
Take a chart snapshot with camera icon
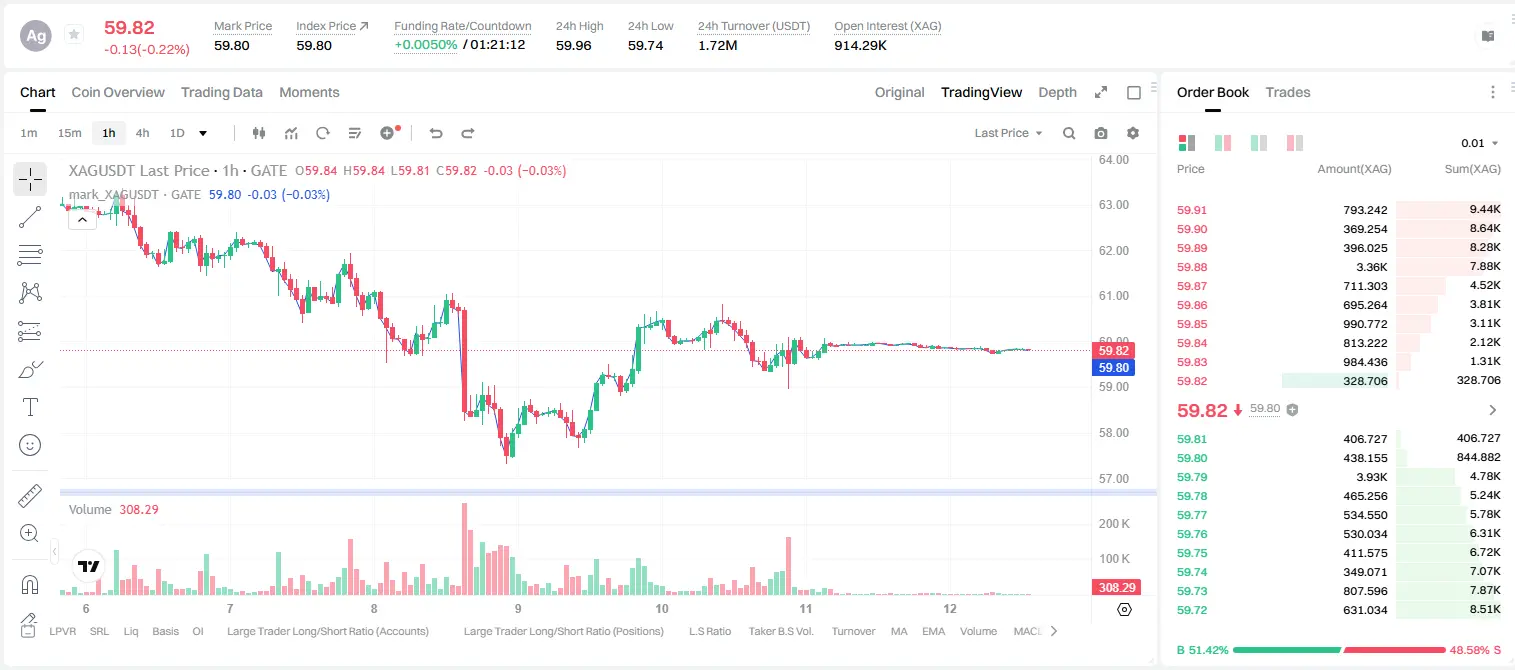(x=1101, y=133)
